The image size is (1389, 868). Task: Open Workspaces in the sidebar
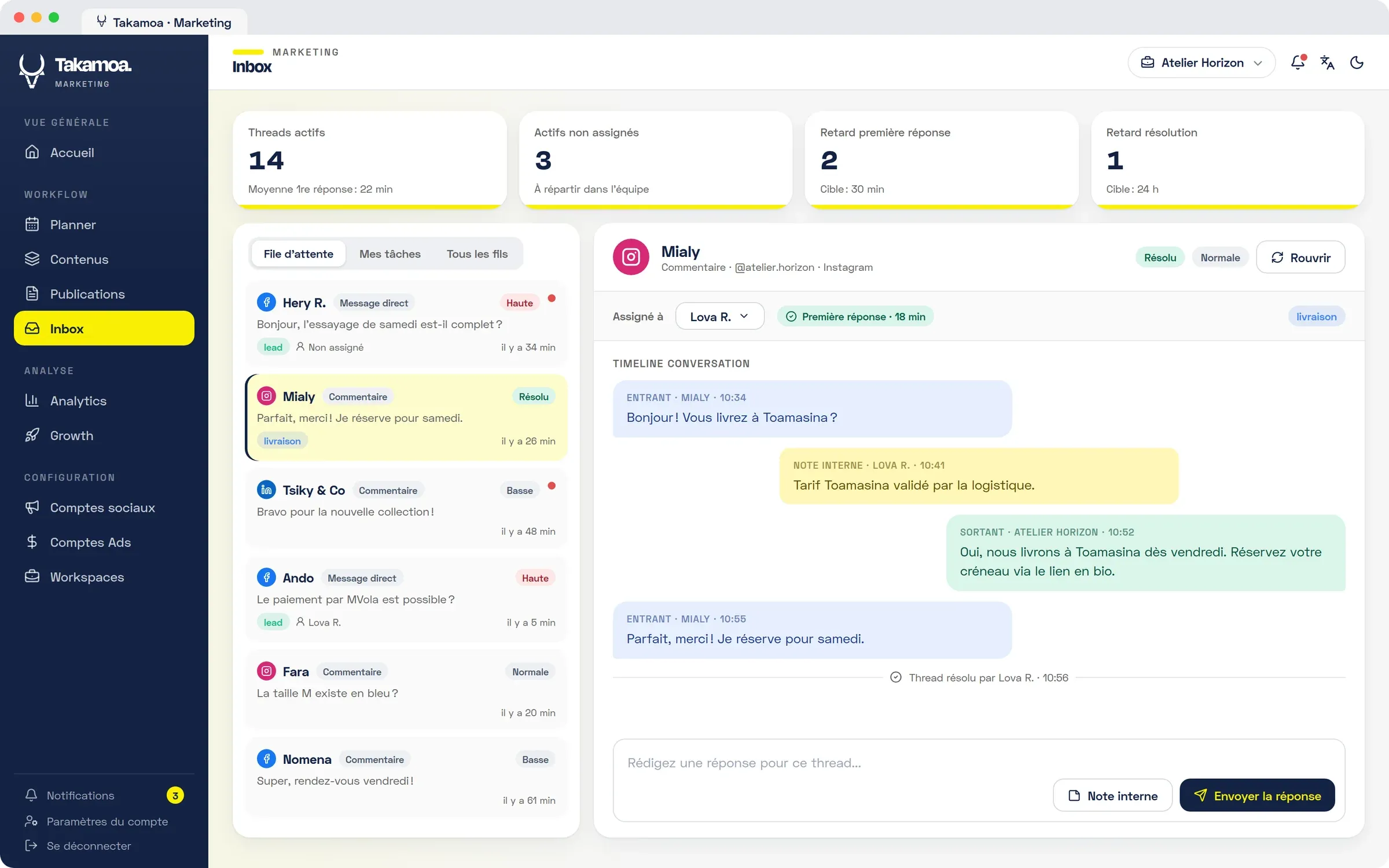(x=104, y=577)
